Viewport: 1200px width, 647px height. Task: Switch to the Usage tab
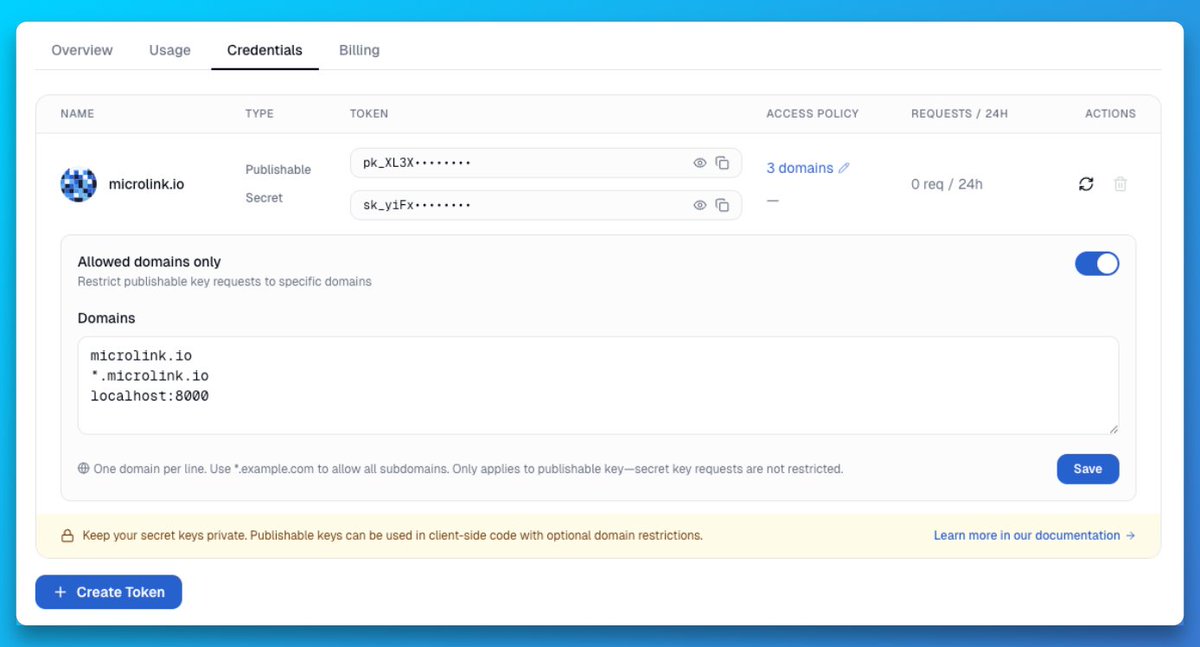(x=170, y=50)
